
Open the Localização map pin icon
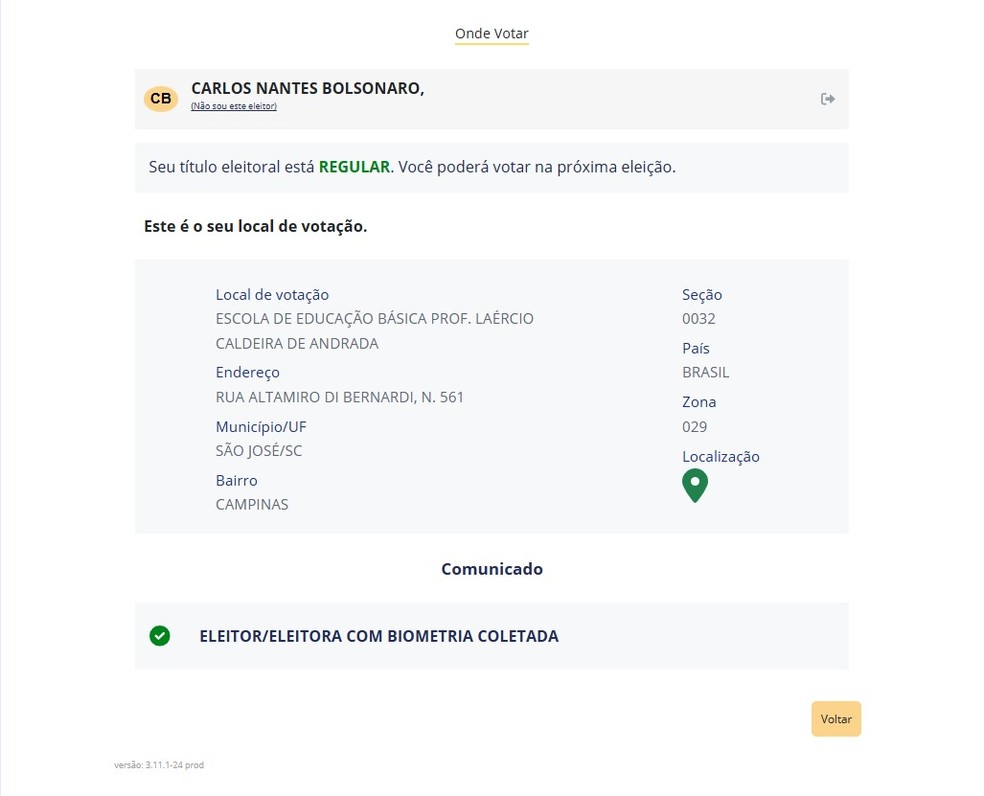(694, 485)
